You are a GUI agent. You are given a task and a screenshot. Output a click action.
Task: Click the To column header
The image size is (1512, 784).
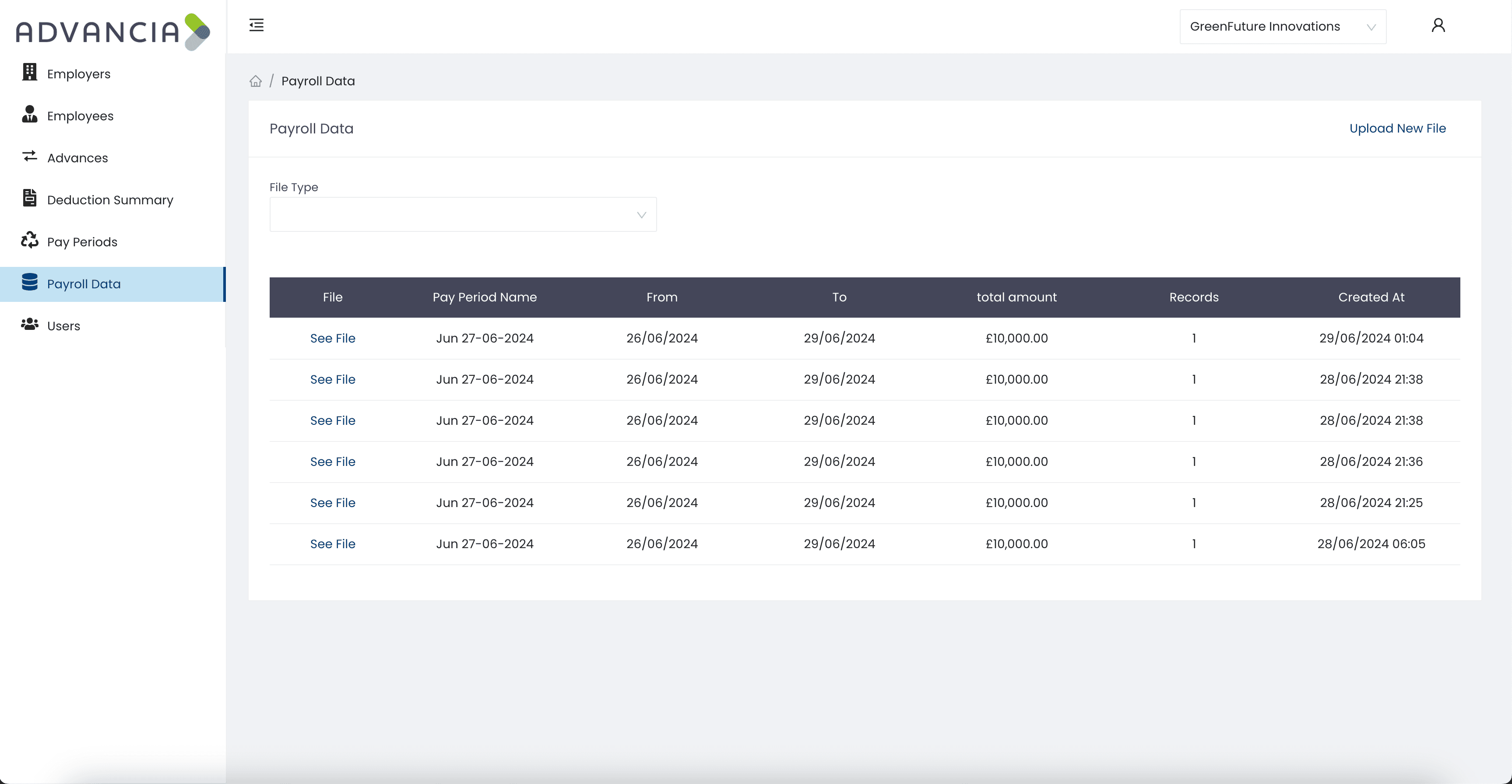point(839,297)
